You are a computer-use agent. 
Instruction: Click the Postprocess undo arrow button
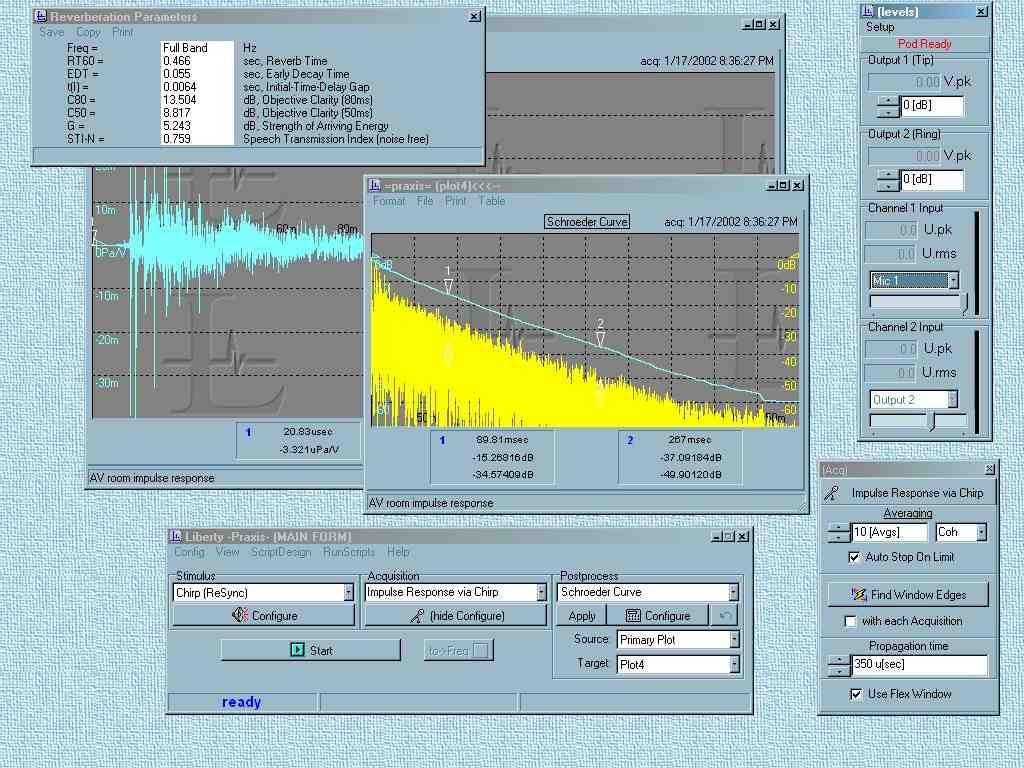(725, 616)
